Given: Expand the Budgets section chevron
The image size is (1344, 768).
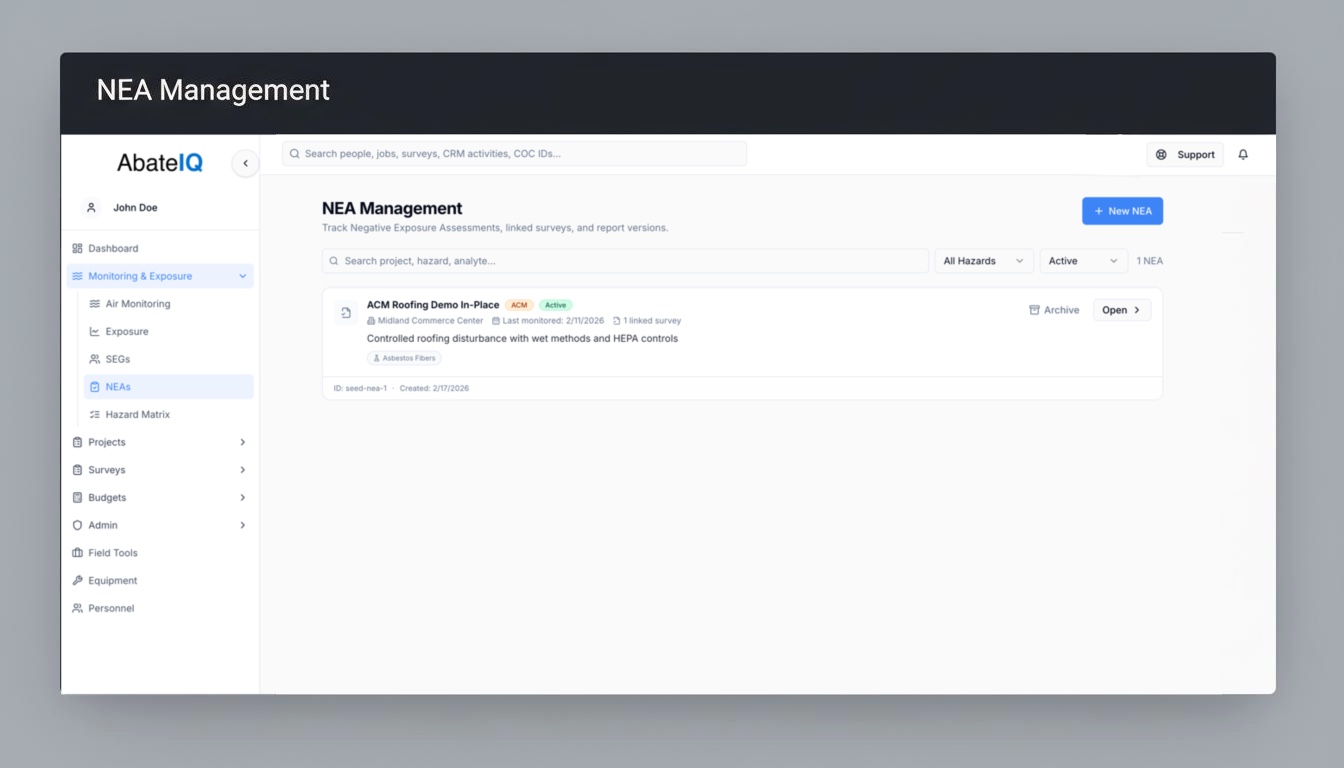Looking at the screenshot, I should pos(242,497).
